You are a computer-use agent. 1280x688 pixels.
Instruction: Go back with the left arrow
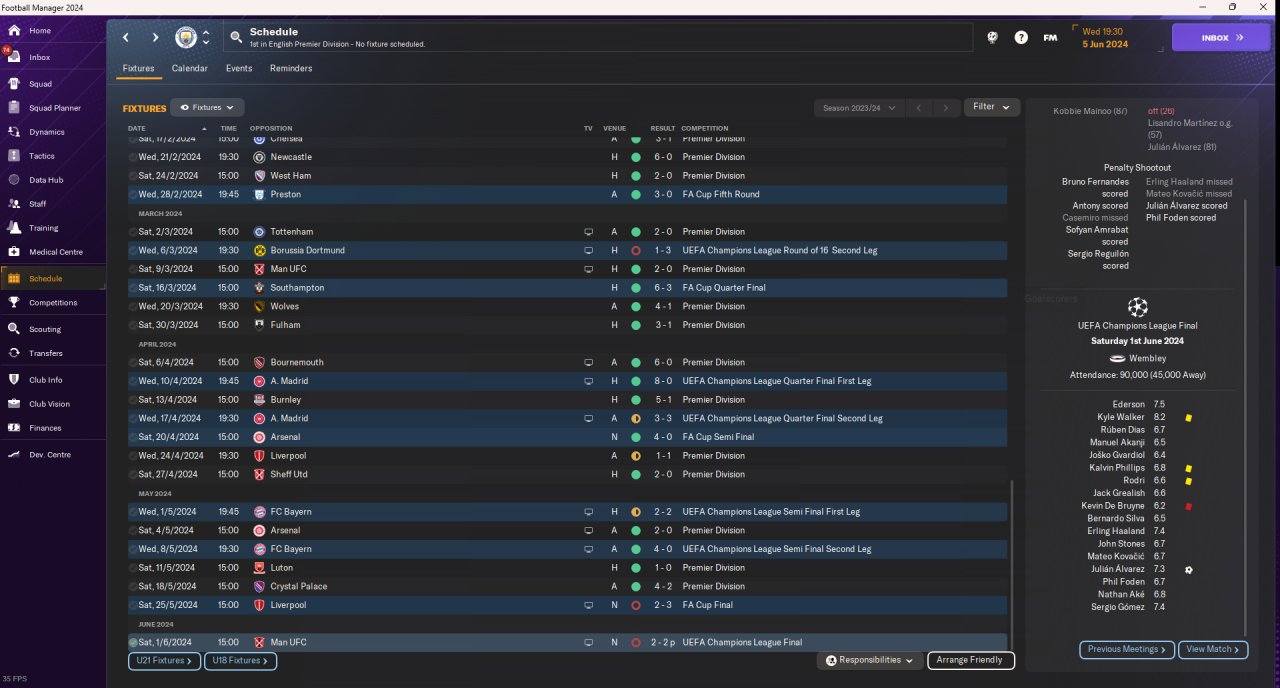pos(126,37)
